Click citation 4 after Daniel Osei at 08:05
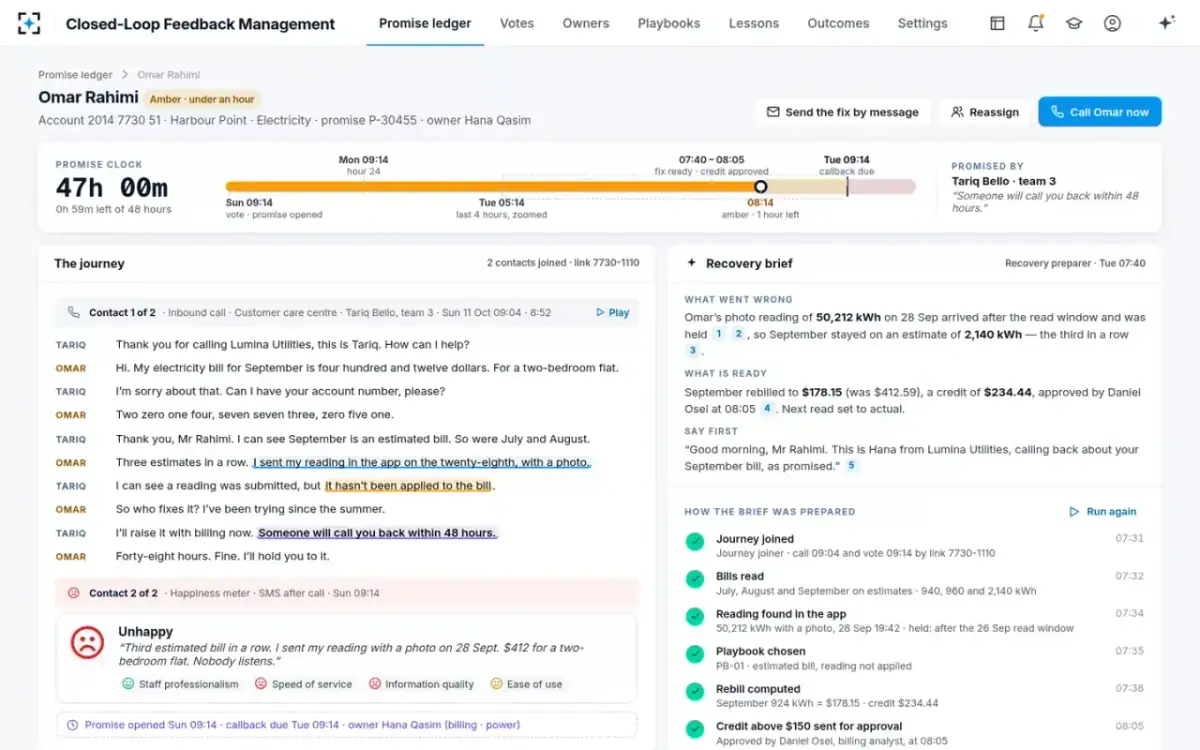Image resolution: width=1200 pixels, height=750 pixels. point(767,408)
